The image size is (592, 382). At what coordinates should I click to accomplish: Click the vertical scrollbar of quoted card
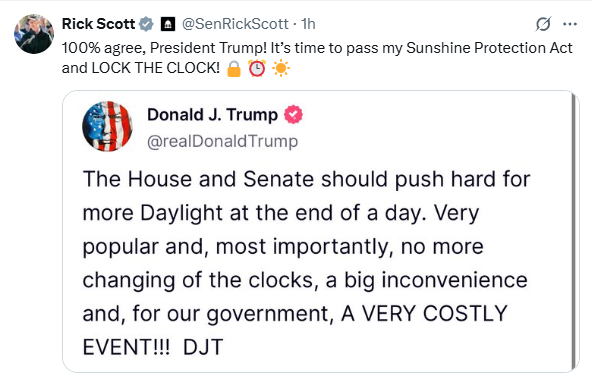point(574,231)
